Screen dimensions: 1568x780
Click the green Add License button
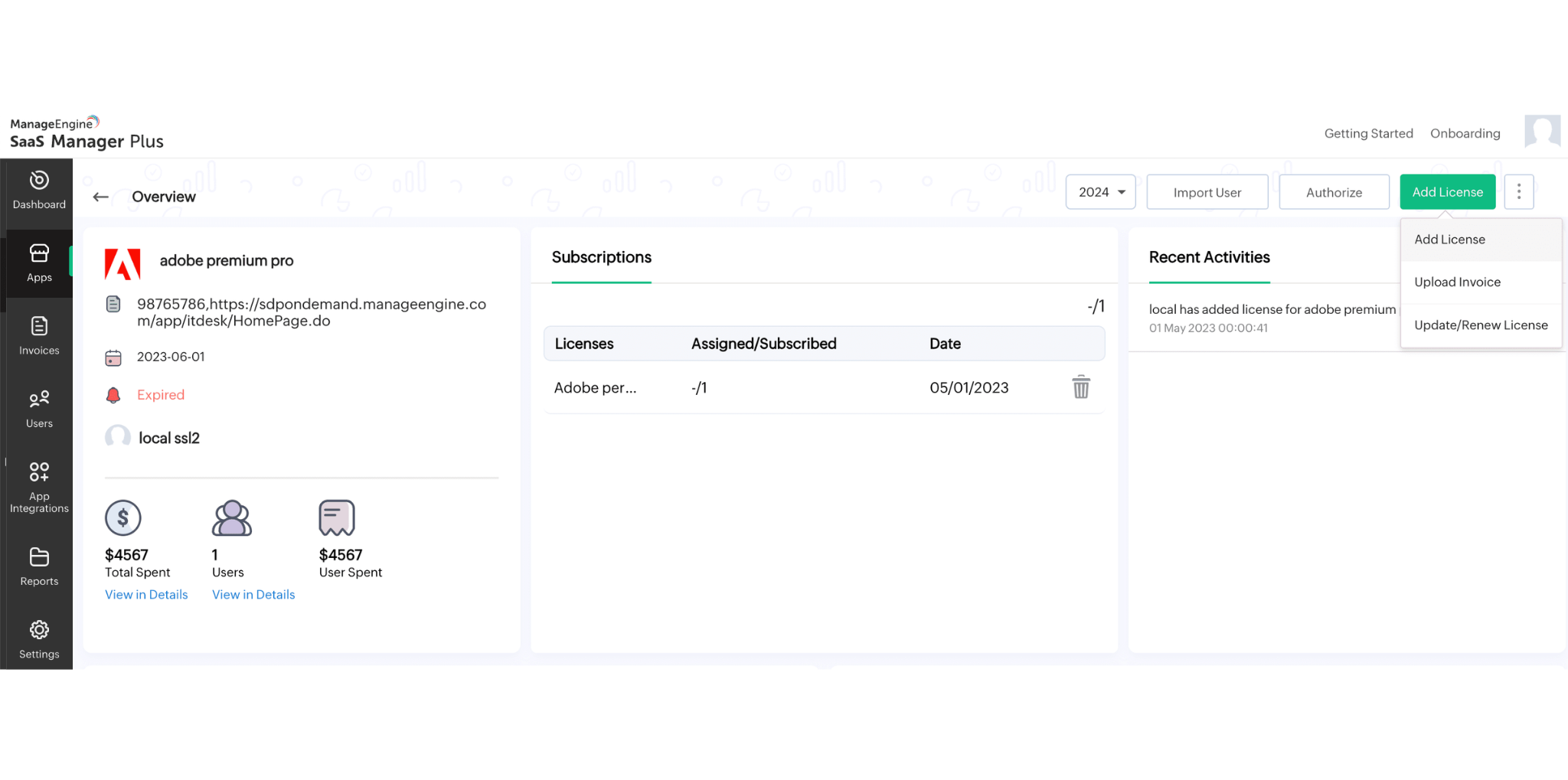tap(1447, 192)
